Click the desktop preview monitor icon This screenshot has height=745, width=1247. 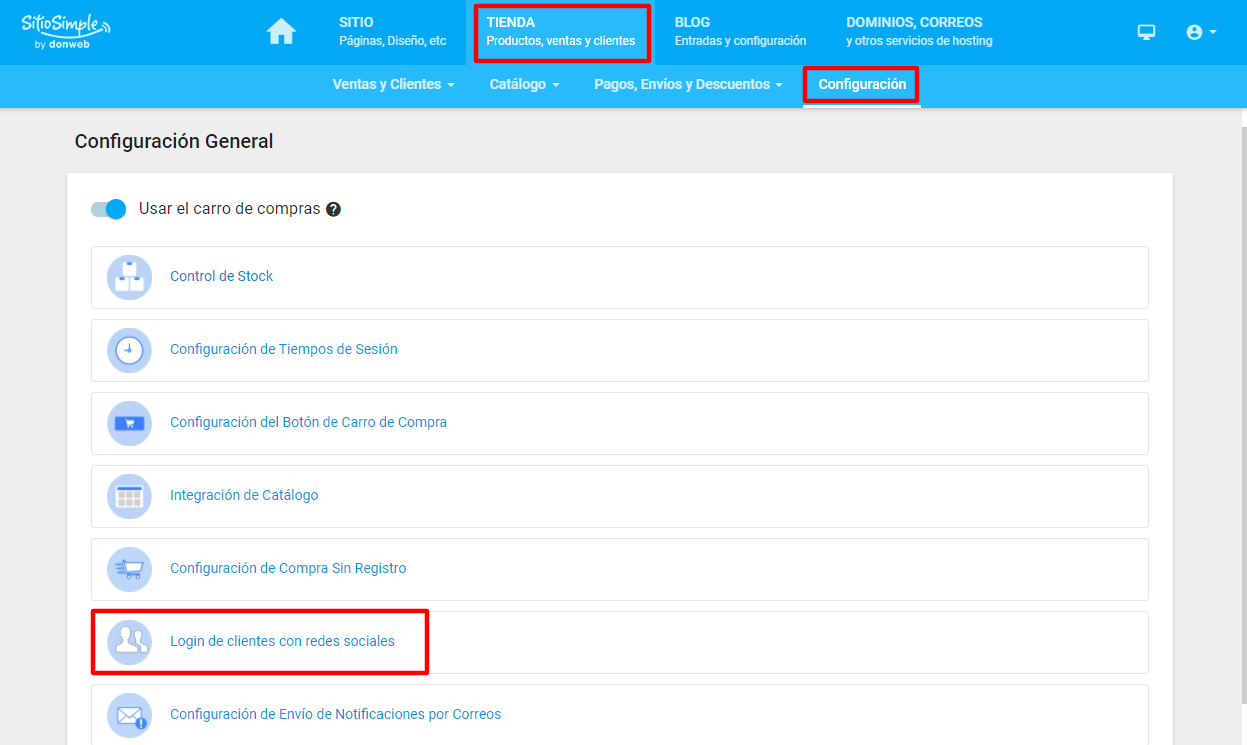pyautogui.click(x=1146, y=32)
